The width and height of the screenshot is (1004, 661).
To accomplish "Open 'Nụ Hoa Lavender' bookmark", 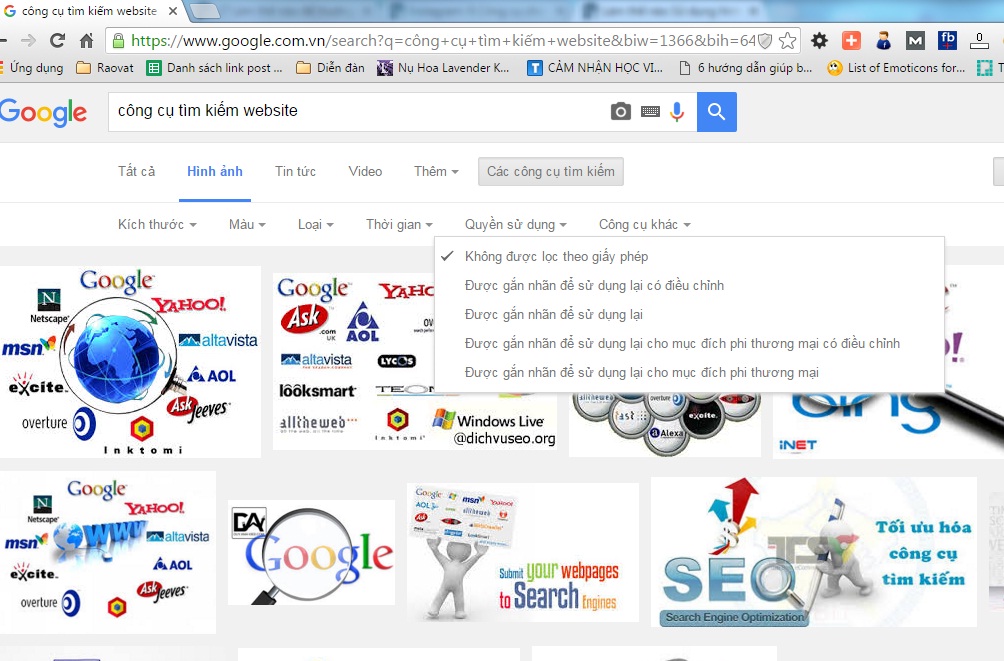I will point(443,68).
